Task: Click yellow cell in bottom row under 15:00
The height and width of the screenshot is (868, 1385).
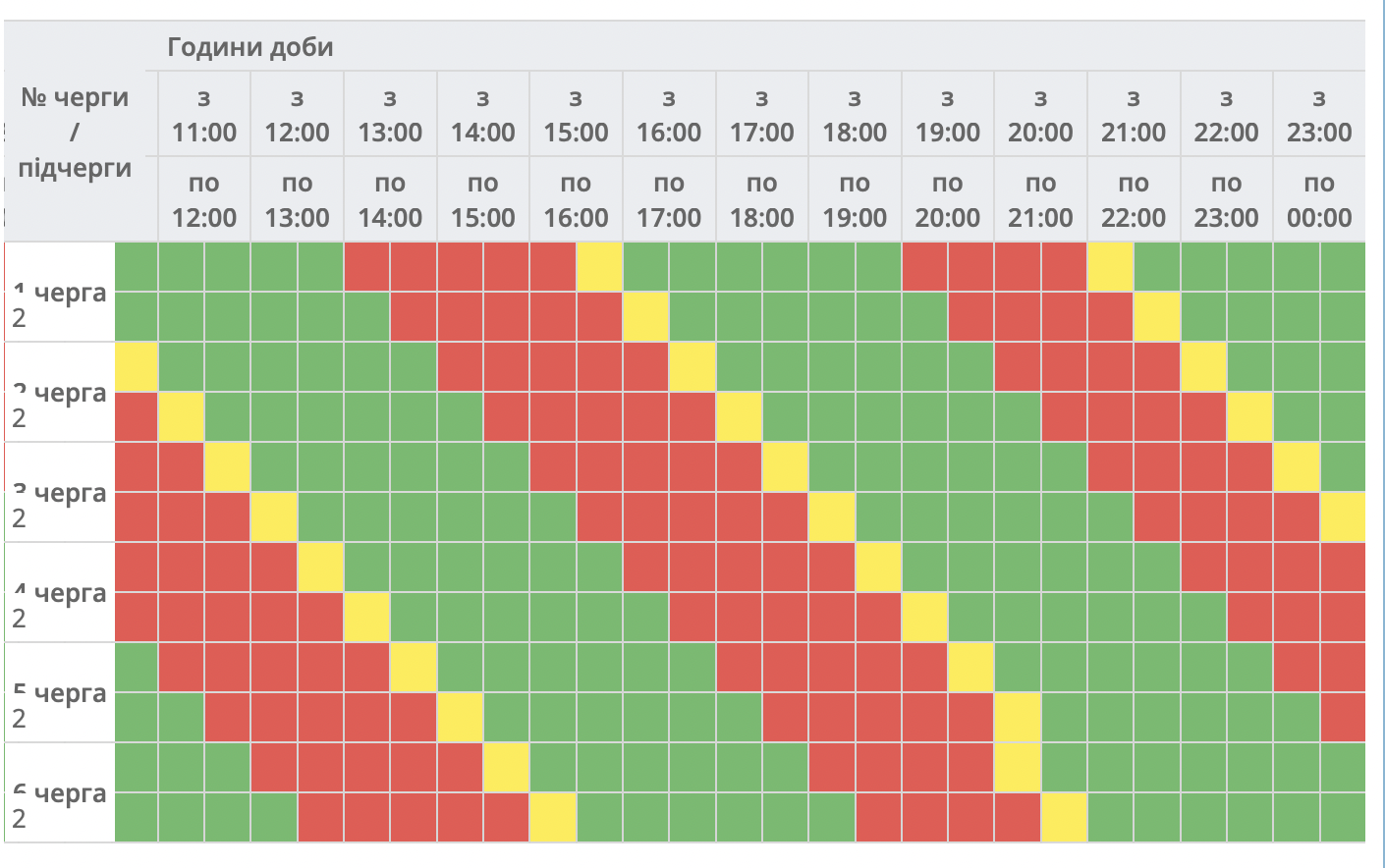Action: pos(553,817)
